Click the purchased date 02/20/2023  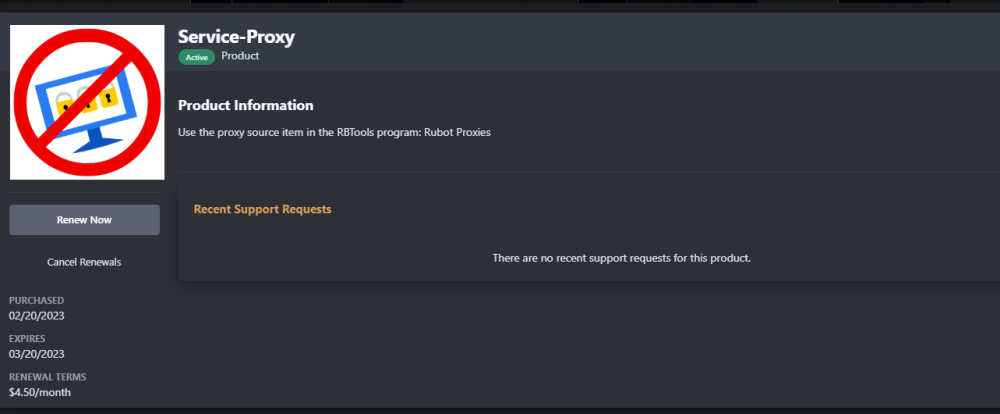[x=37, y=316]
